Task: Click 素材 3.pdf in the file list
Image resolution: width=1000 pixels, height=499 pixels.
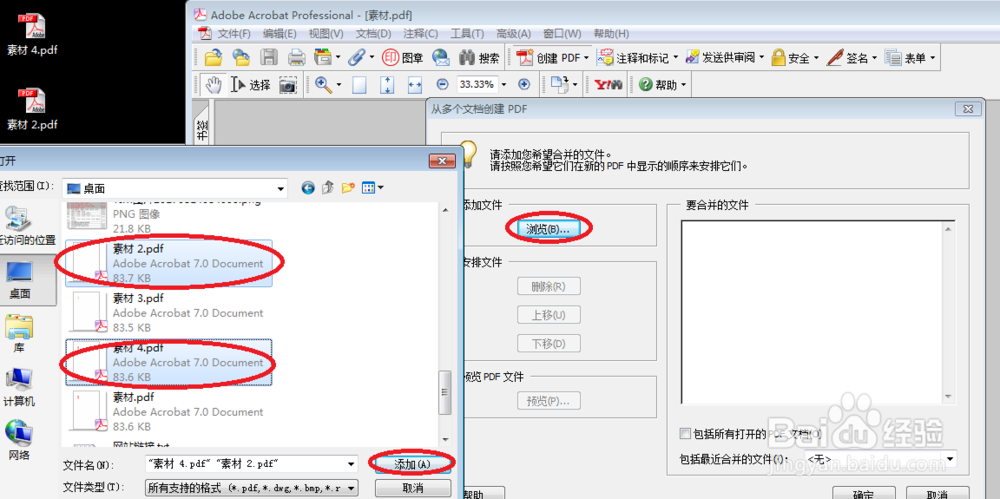Action: point(170,313)
